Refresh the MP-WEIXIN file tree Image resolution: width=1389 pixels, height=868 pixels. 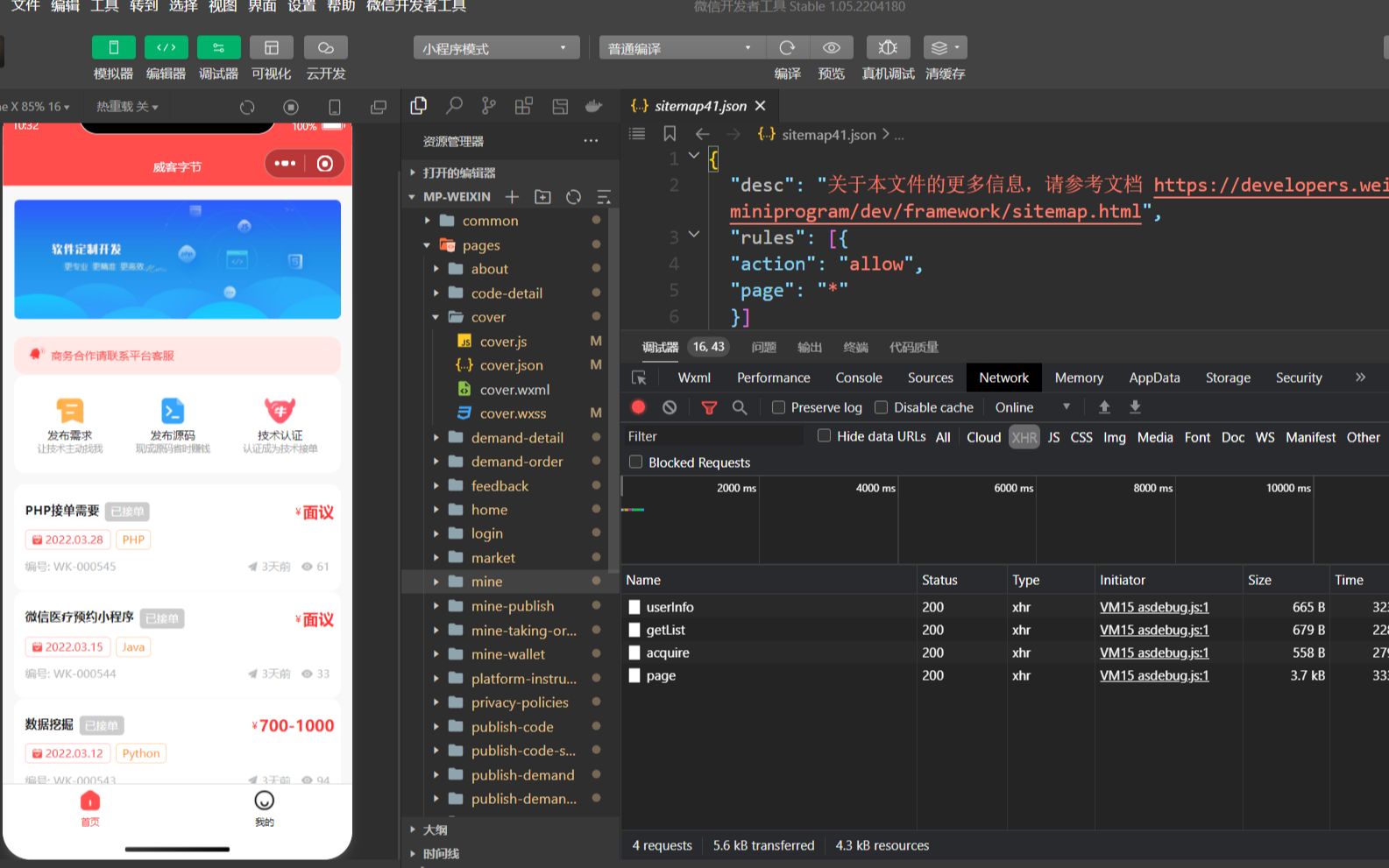coord(573,197)
